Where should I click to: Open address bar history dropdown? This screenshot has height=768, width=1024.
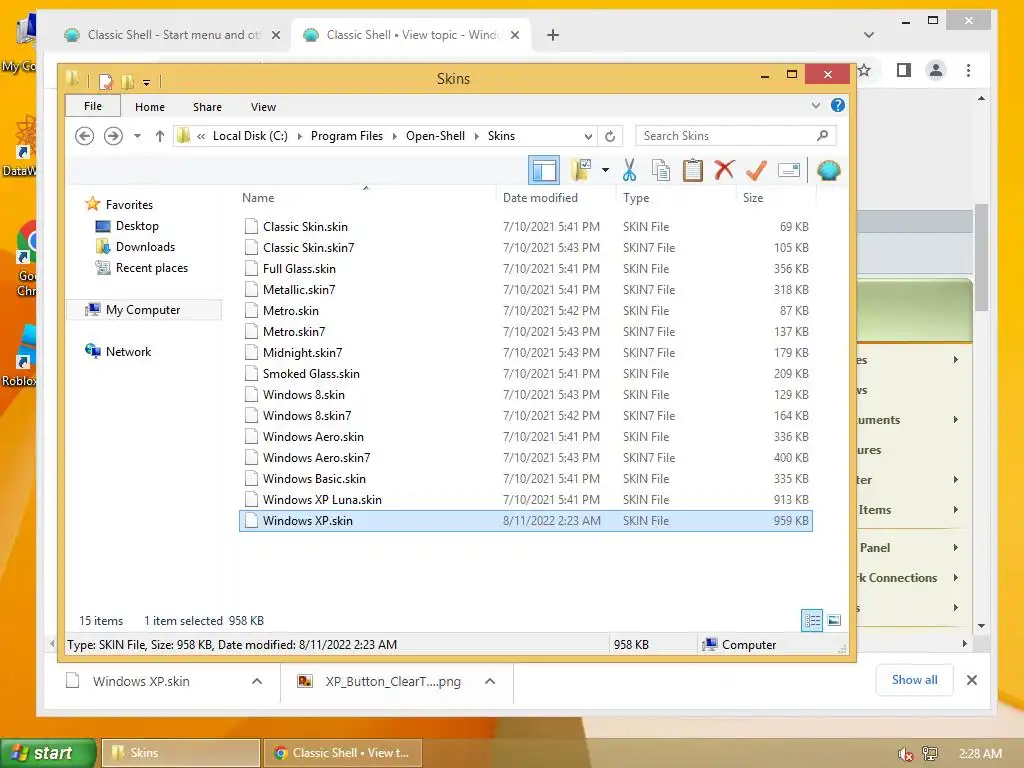click(588, 136)
